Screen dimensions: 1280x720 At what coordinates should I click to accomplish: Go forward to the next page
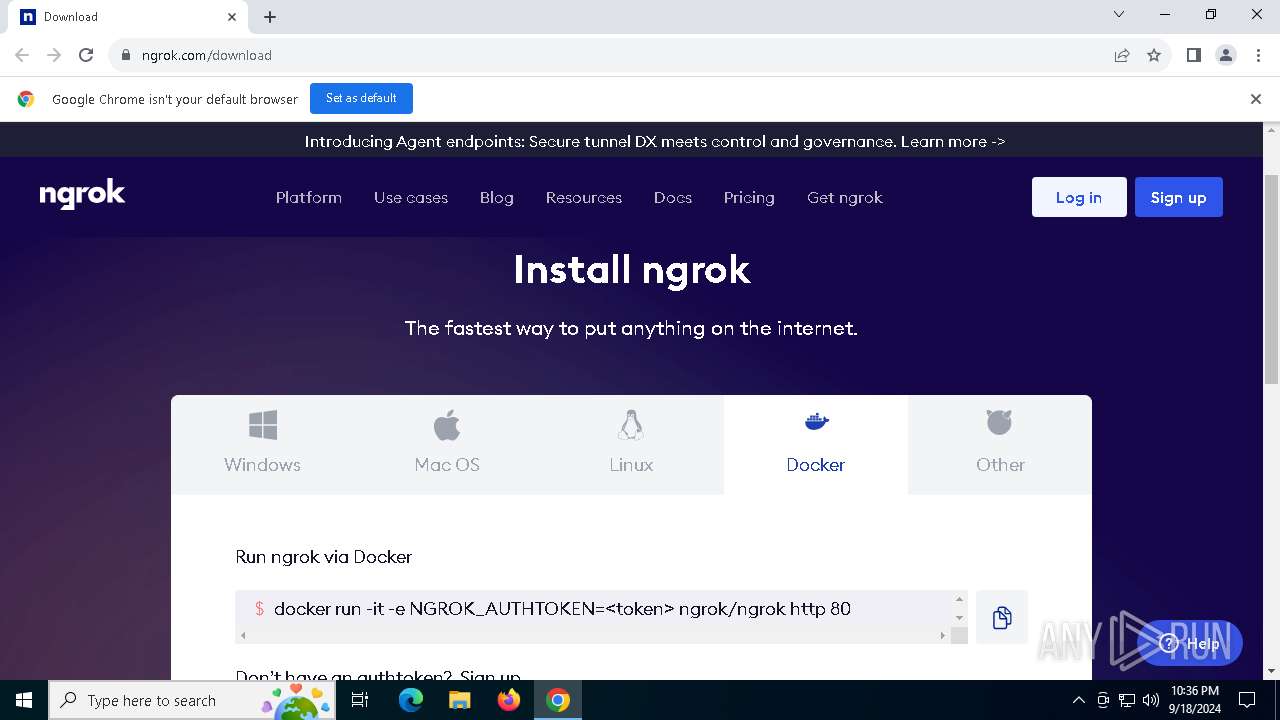[x=54, y=55]
